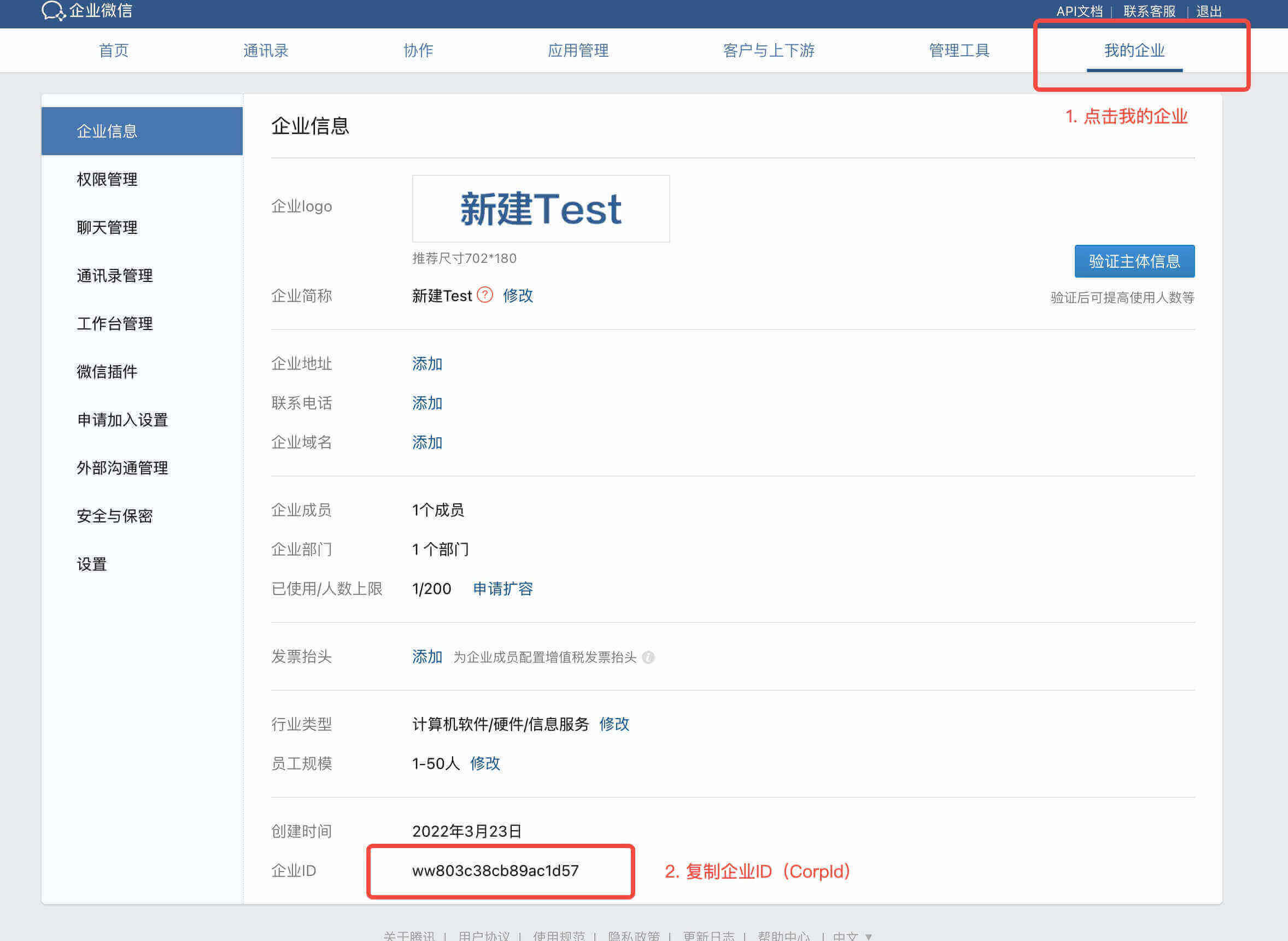Select the 我的企业 tab
Viewport: 1288px width, 941px height.
pyautogui.click(x=1134, y=51)
